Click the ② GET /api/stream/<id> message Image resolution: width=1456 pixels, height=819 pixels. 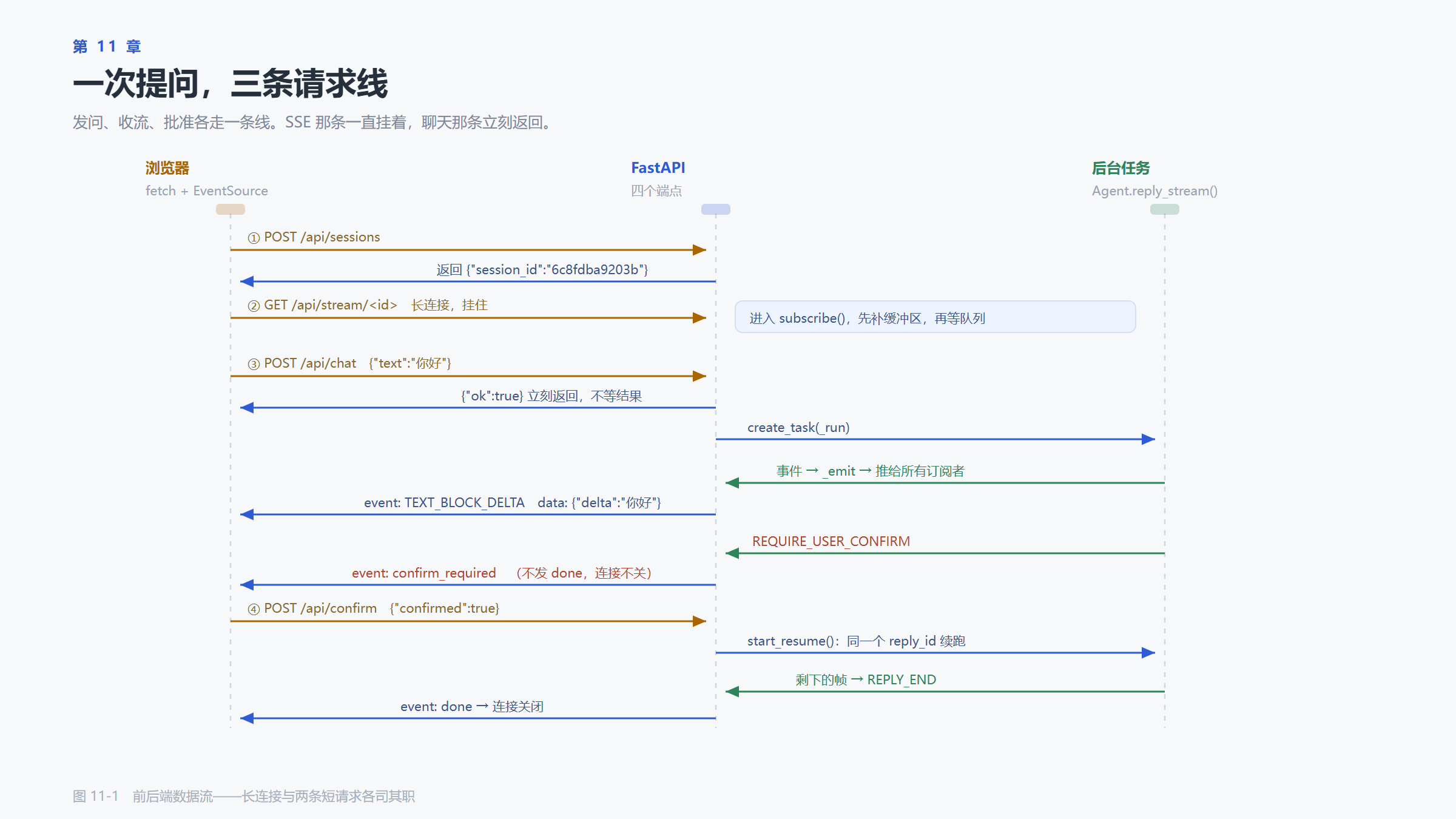pyautogui.click(x=368, y=305)
